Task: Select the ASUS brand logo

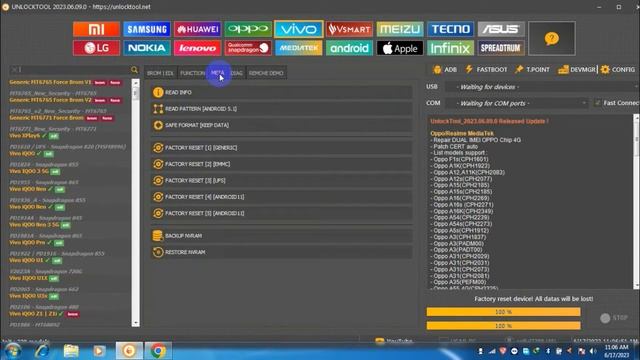Action: point(501,29)
